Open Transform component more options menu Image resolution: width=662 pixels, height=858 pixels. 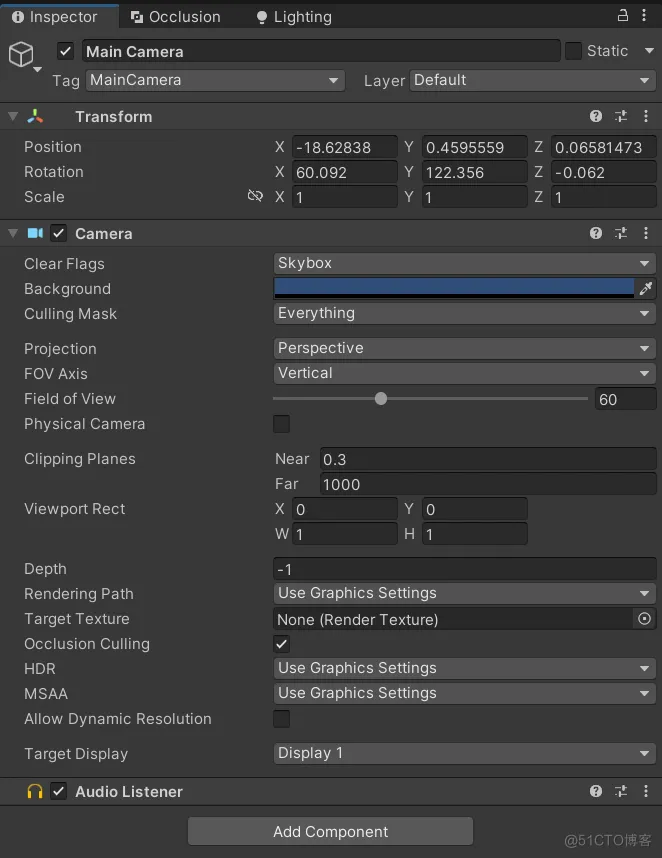pos(646,116)
